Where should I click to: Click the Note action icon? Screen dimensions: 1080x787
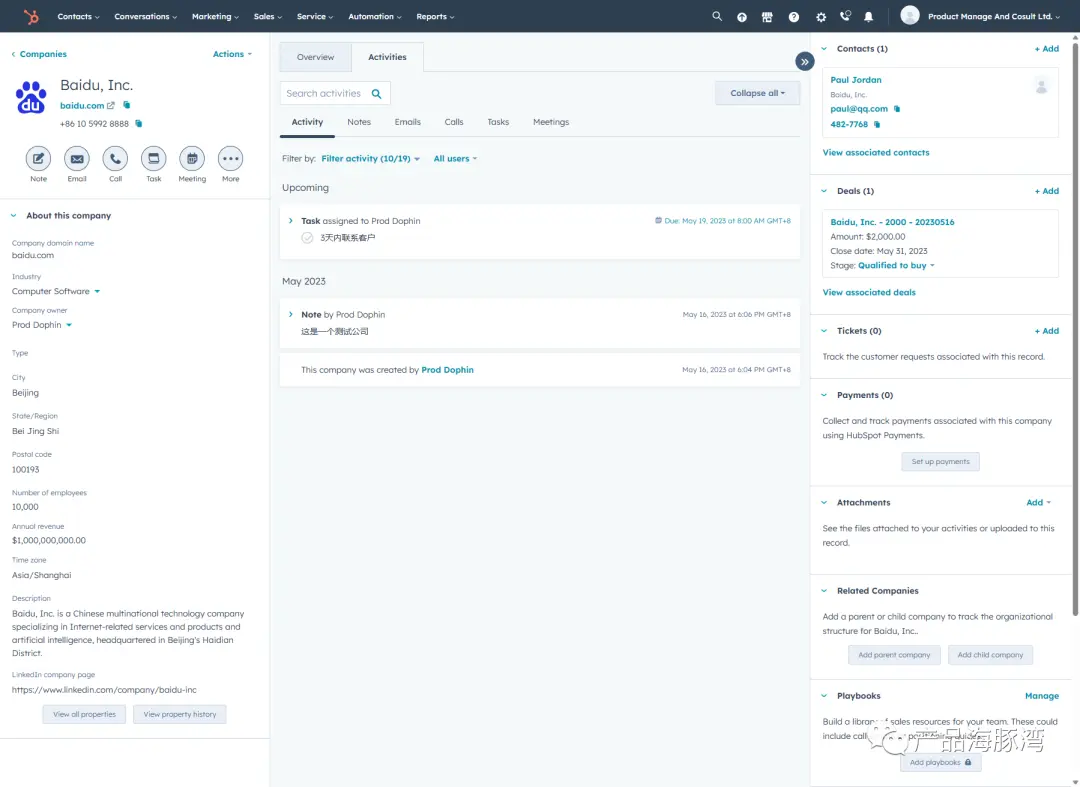tap(38, 158)
